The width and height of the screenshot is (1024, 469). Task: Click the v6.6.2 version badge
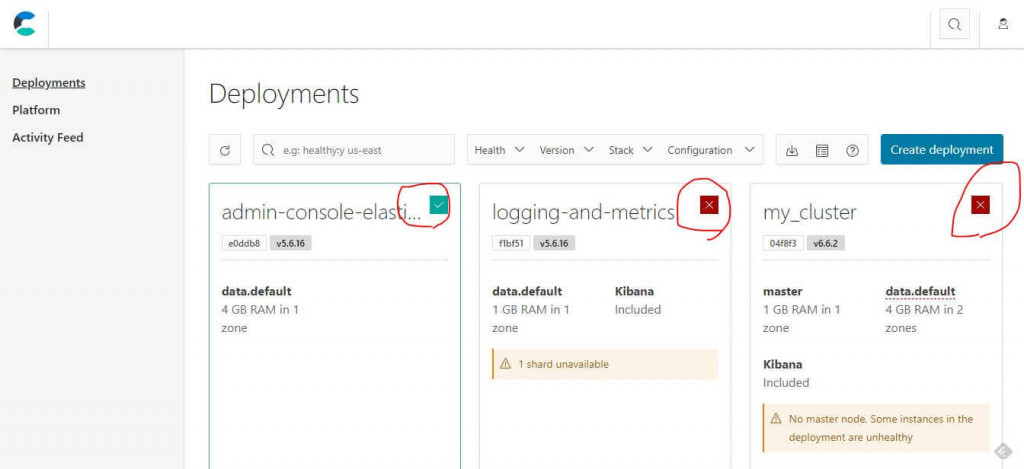827,244
